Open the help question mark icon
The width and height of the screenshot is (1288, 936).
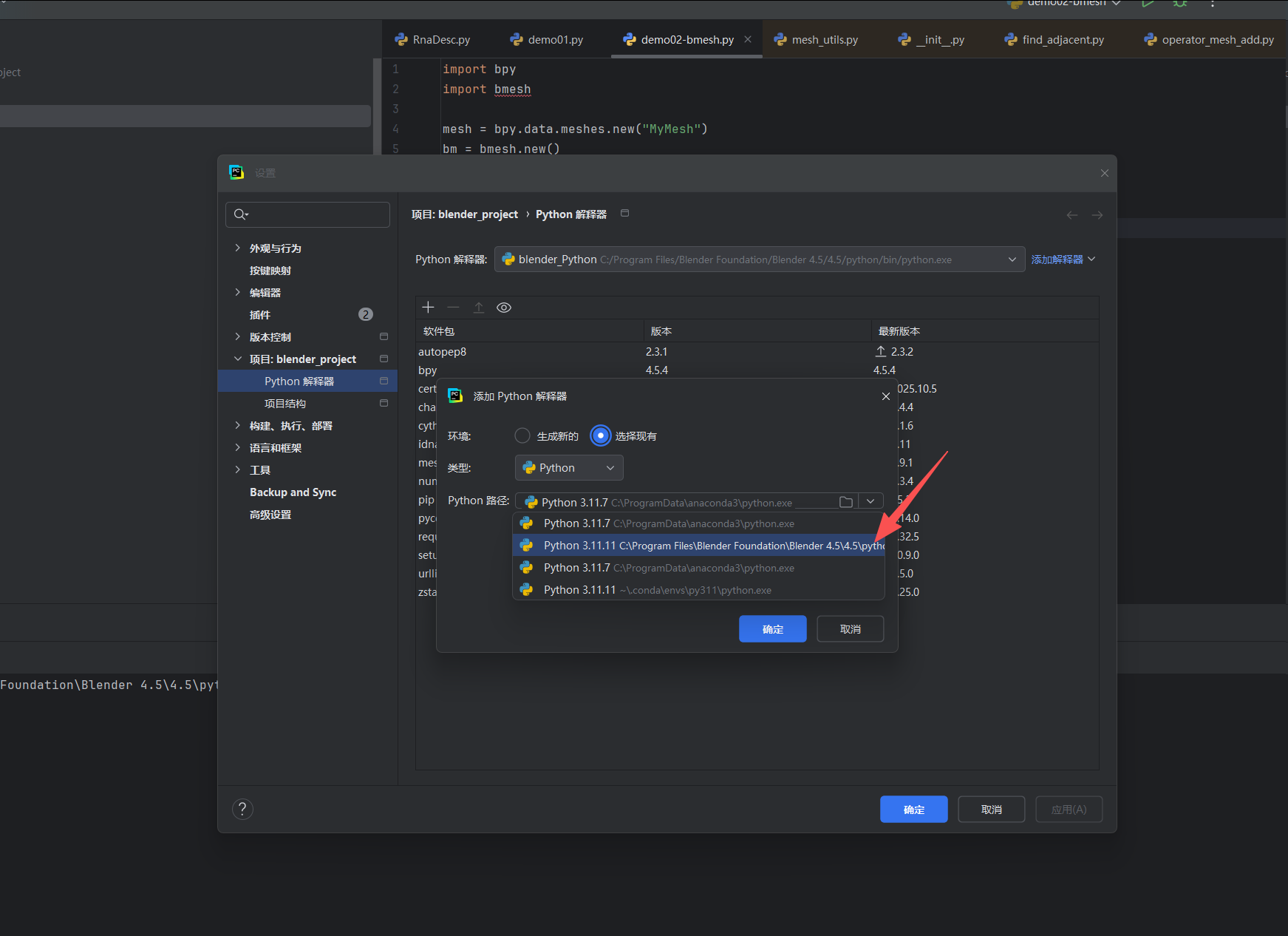click(242, 809)
